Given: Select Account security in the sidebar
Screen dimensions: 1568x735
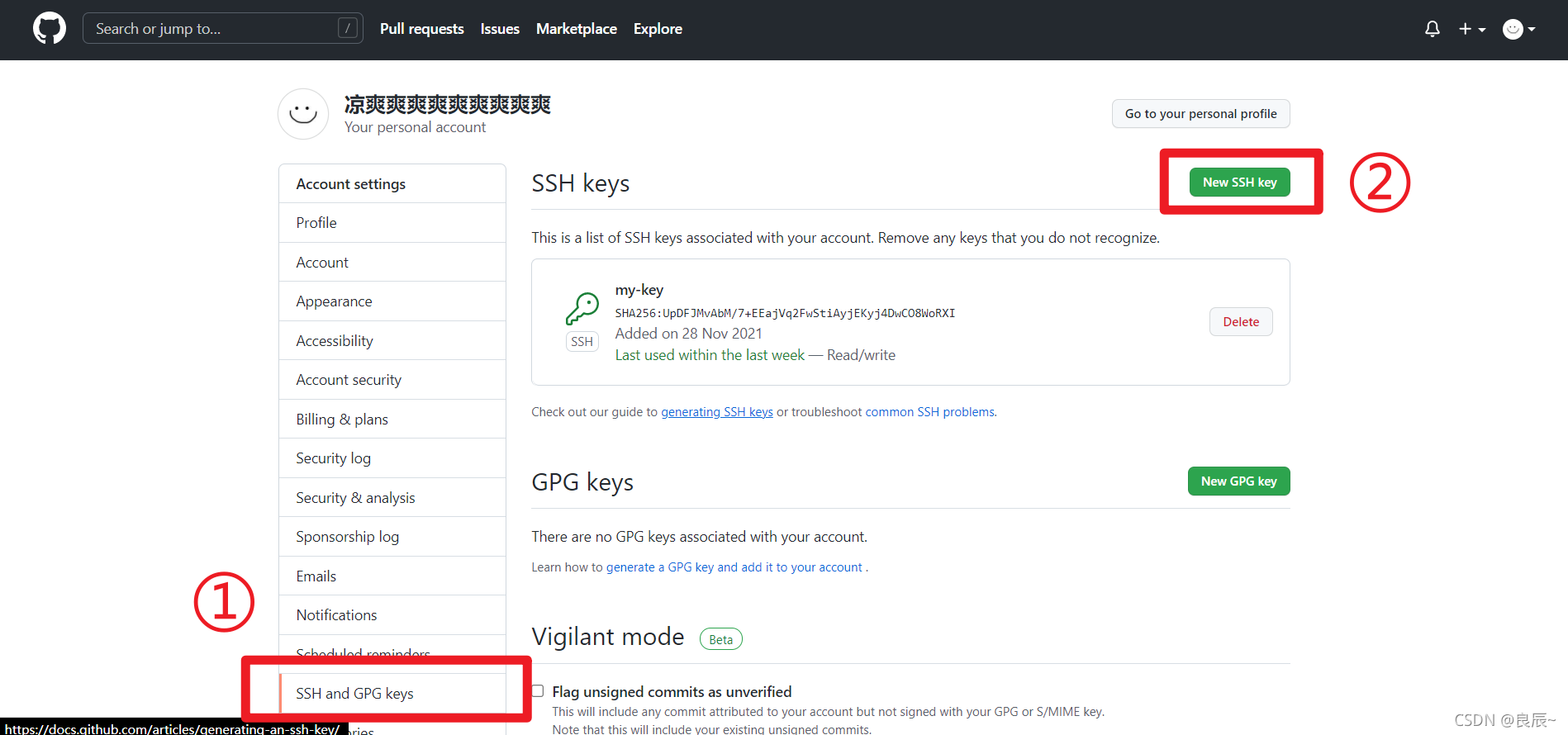Looking at the screenshot, I should 392,380.
